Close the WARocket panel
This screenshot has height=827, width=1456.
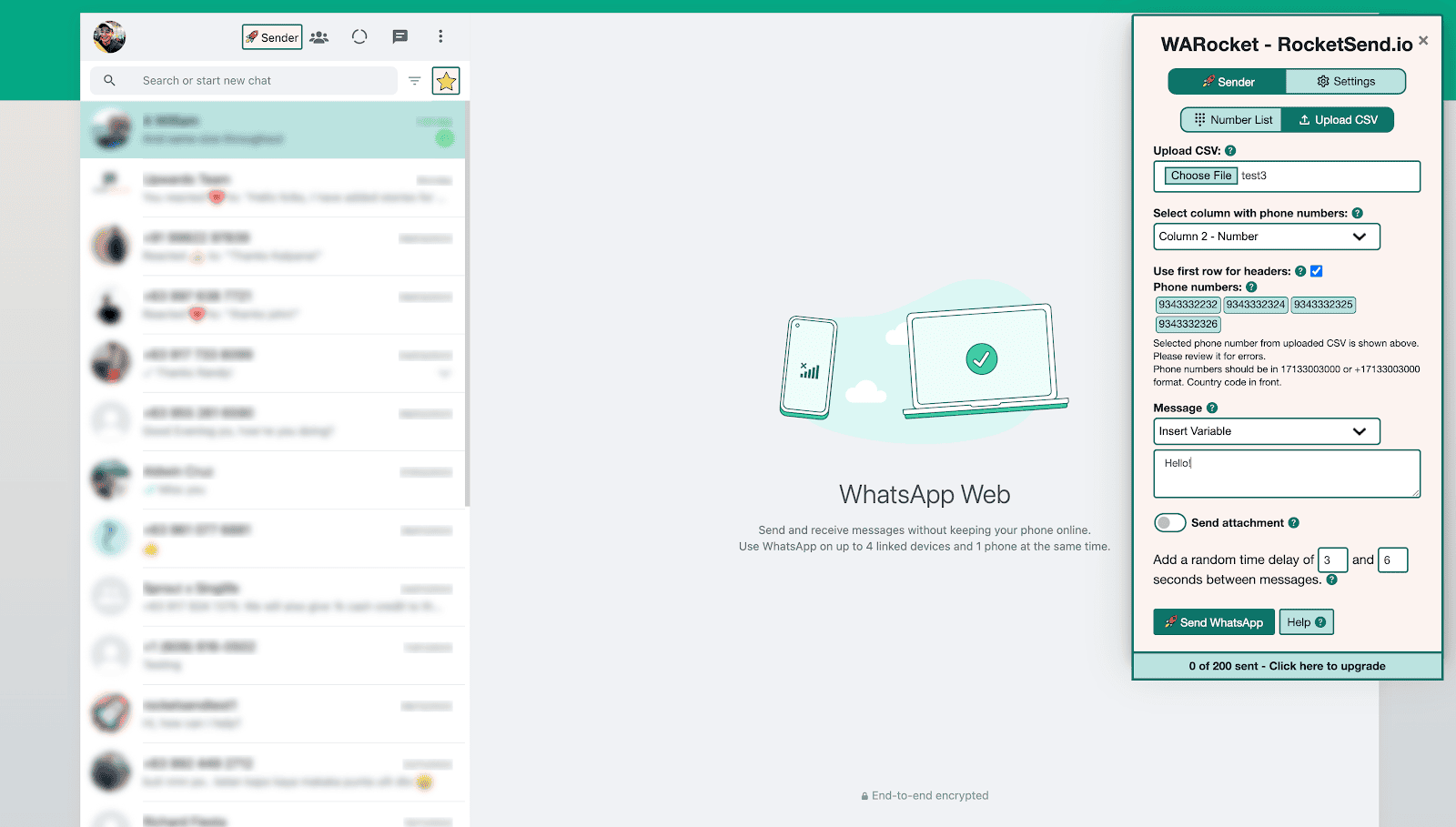point(1423,41)
